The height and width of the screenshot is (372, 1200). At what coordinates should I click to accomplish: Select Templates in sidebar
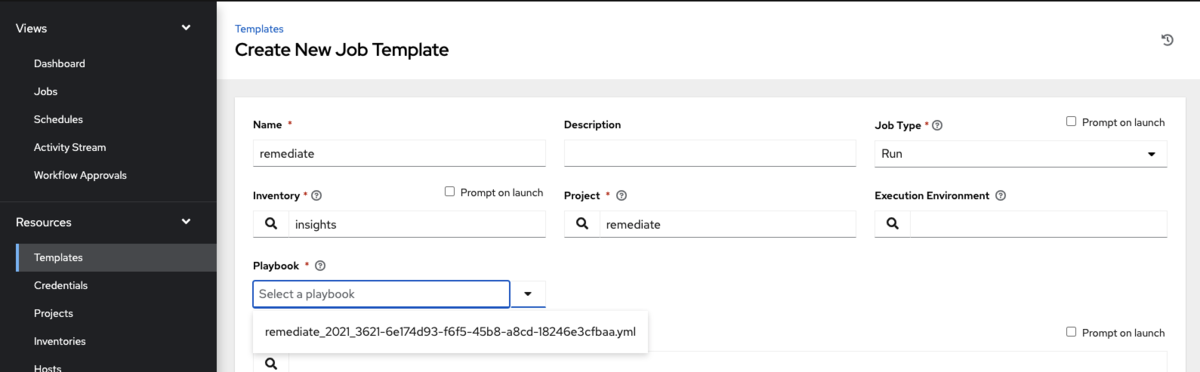(116, 257)
